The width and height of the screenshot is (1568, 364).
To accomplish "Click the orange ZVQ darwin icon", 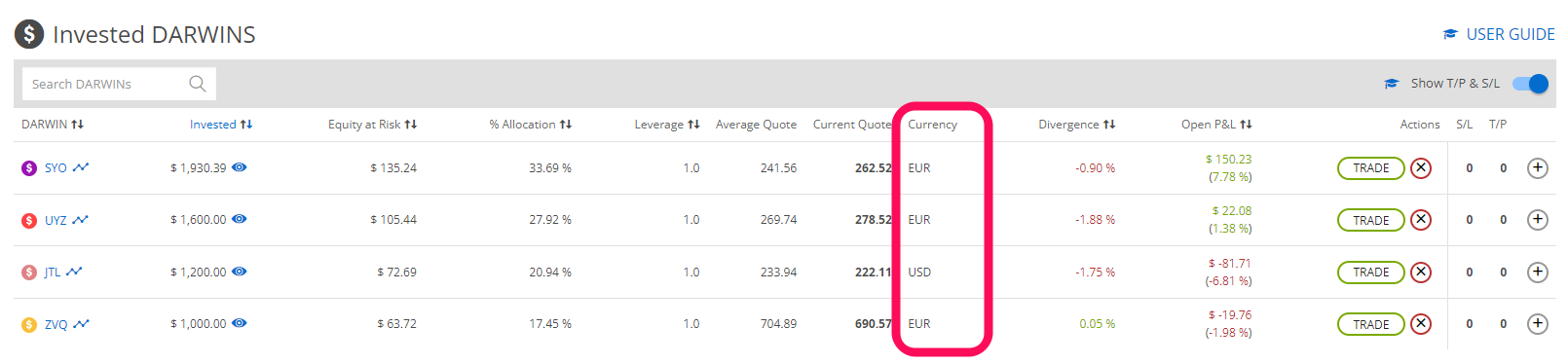I will pos(29,325).
